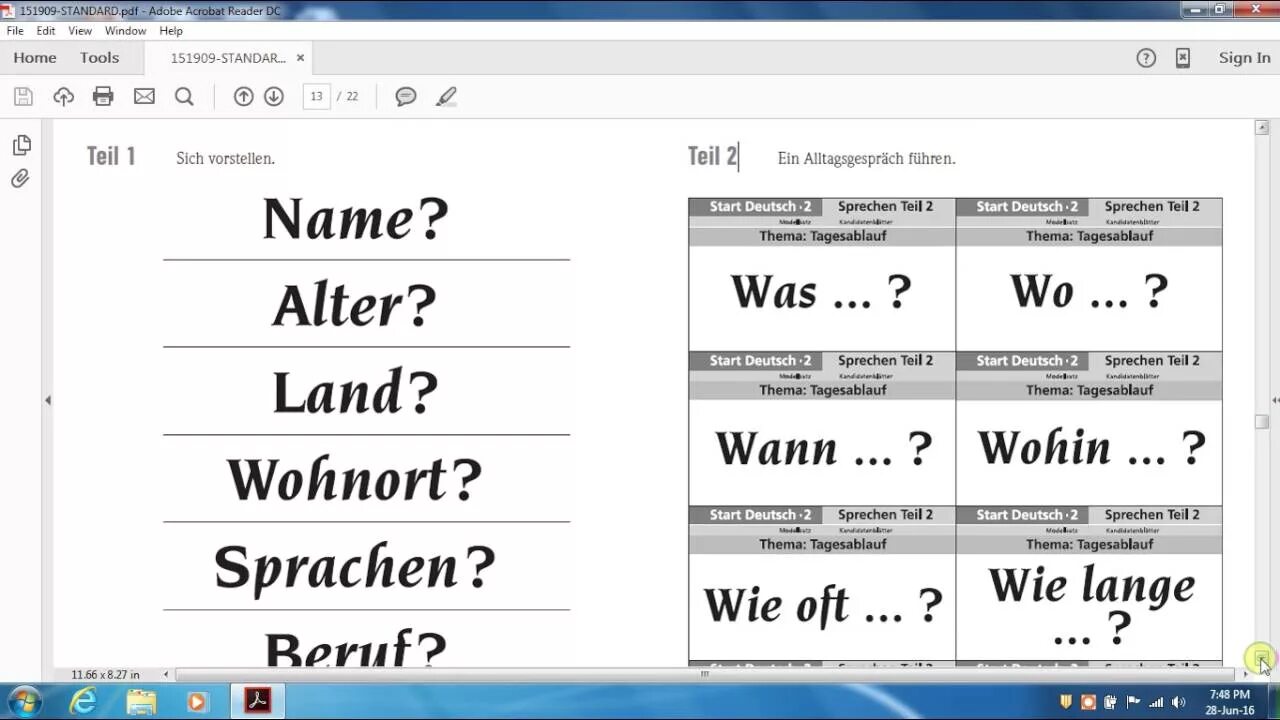Send file by email envelope icon
The width and height of the screenshot is (1280, 720).
click(144, 96)
